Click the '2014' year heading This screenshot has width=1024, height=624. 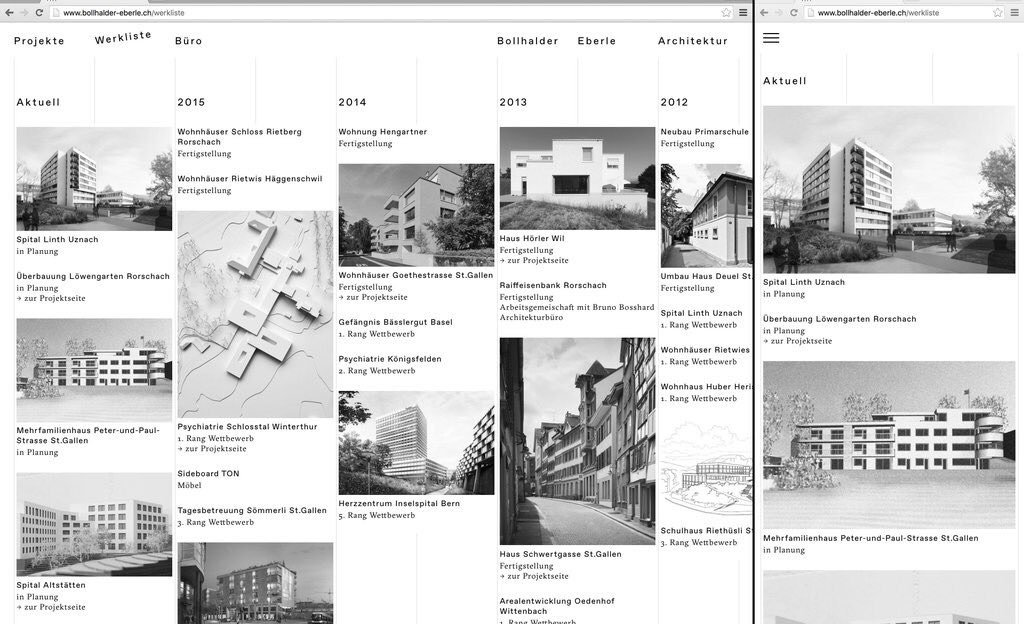pyautogui.click(x=353, y=102)
